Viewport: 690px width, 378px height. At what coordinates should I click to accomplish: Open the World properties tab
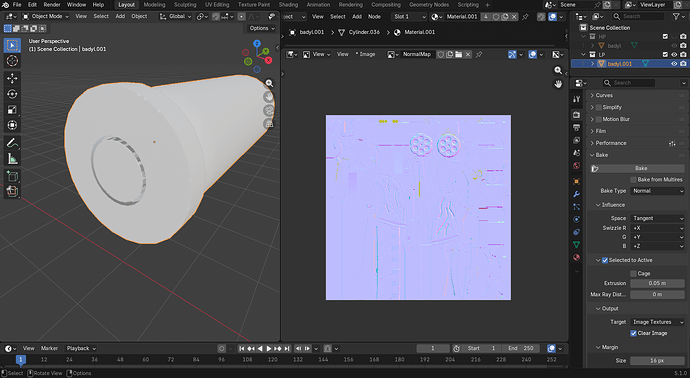[576, 165]
